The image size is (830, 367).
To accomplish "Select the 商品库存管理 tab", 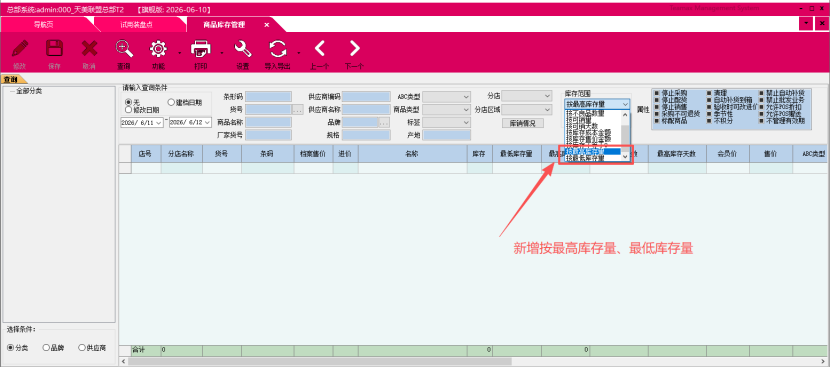I will coord(224,24).
